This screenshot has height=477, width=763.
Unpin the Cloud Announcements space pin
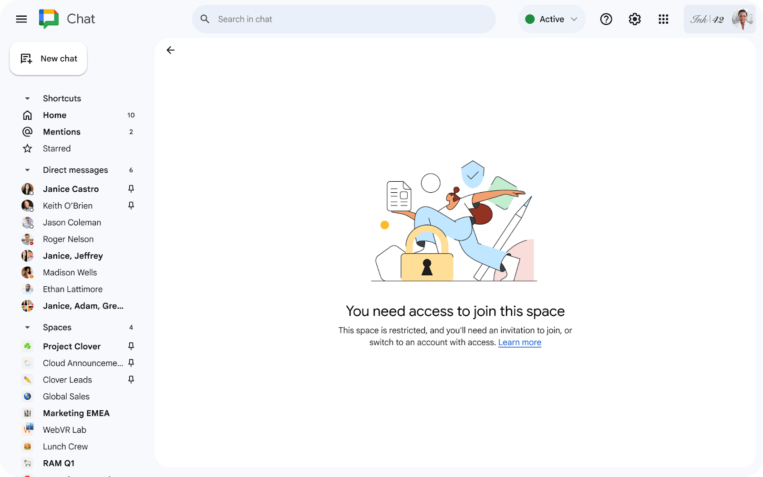(131, 363)
